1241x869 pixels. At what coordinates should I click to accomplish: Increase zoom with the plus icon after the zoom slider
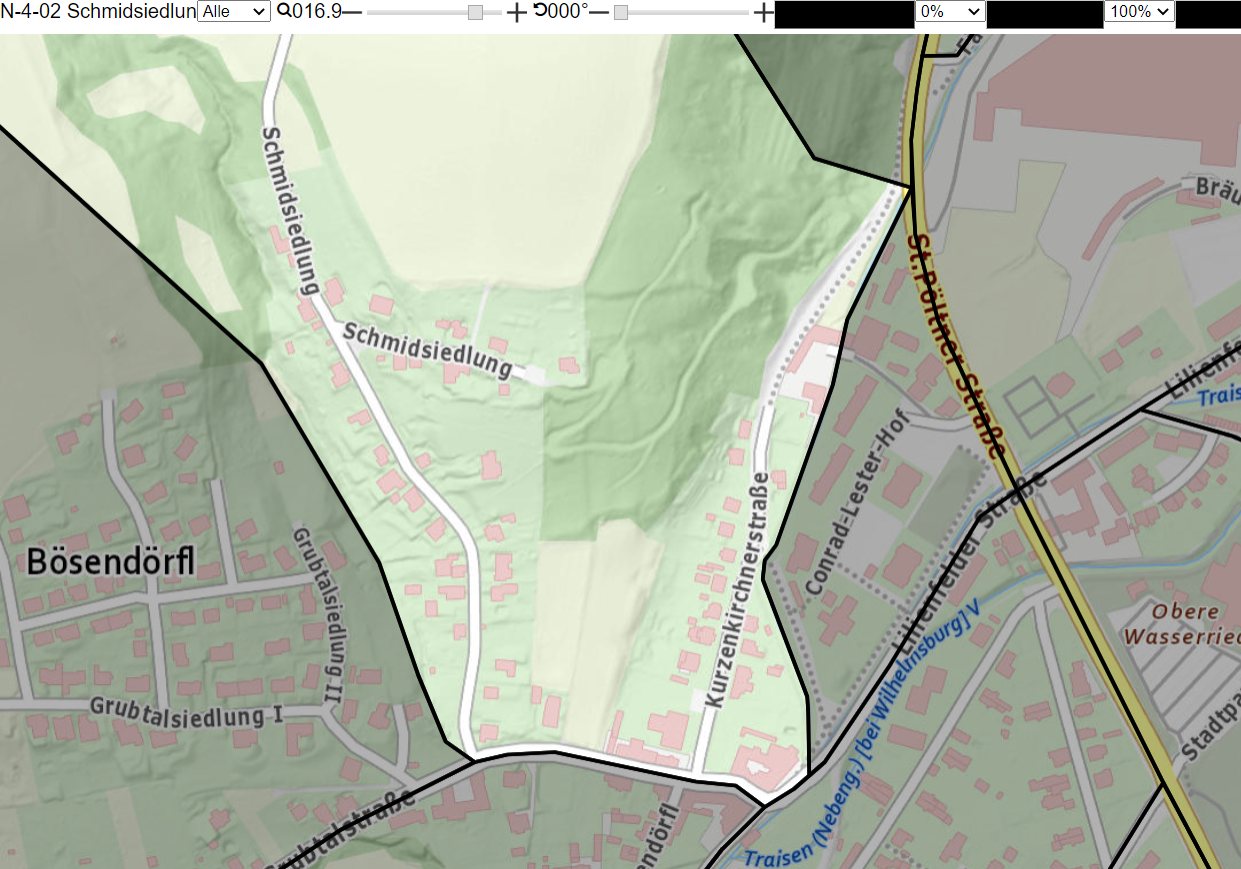tap(516, 12)
